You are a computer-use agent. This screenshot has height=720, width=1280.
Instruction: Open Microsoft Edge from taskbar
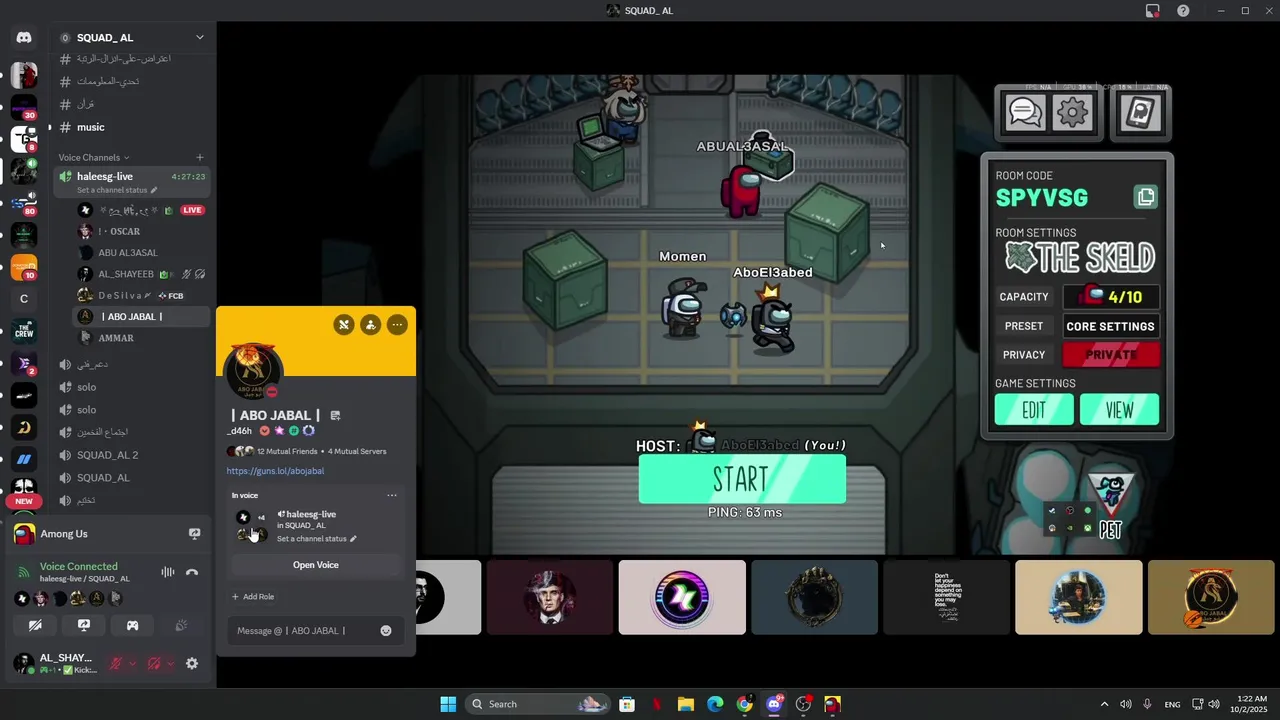pos(715,704)
